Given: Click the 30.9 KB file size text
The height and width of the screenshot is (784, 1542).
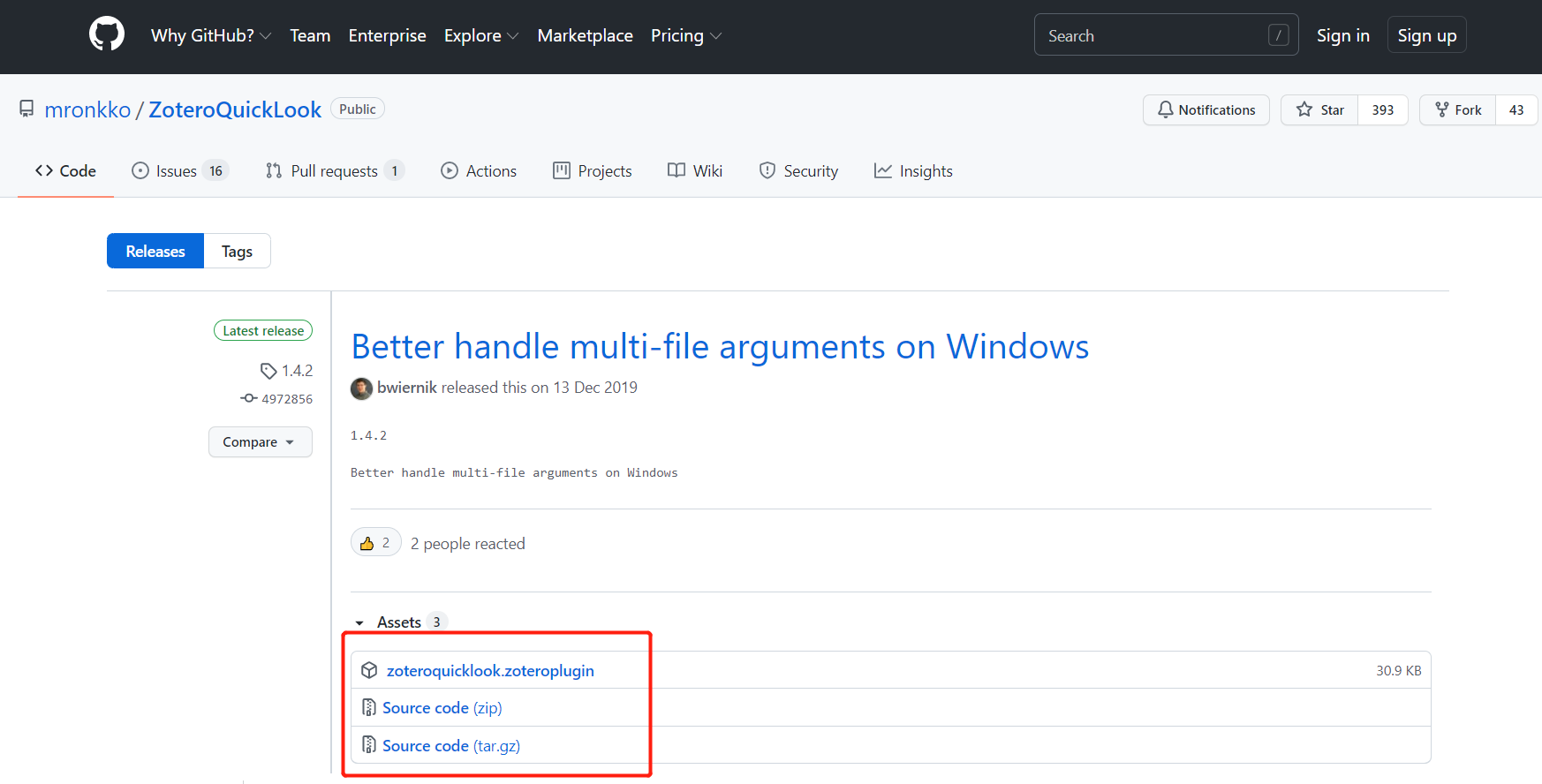Looking at the screenshot, I should (x=1398, y=671).
